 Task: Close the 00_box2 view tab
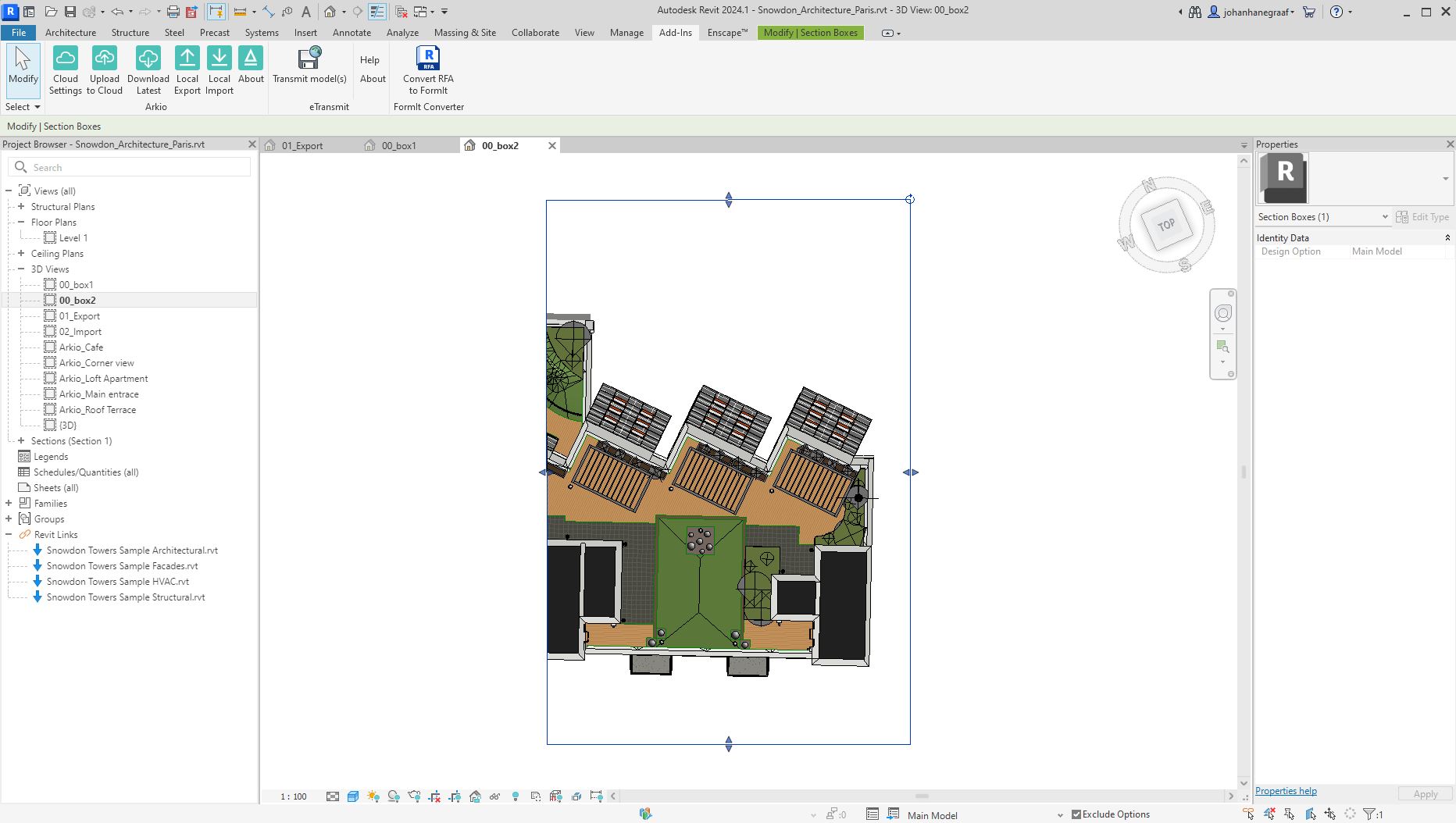tap(552, 146)
